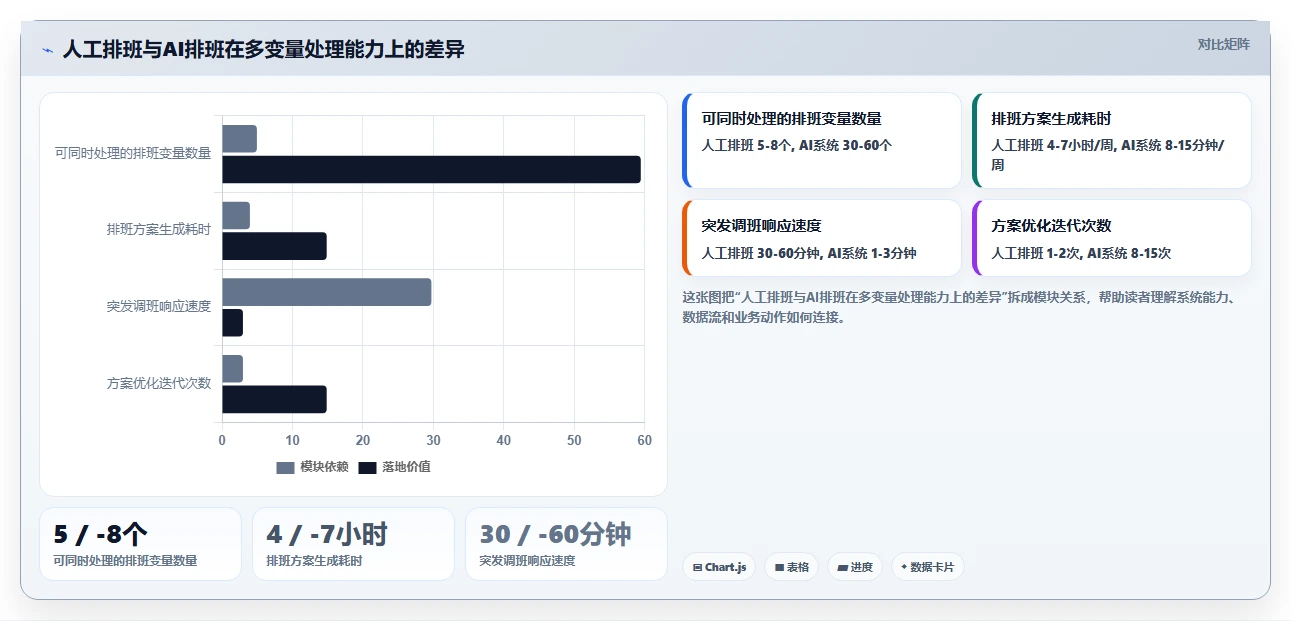Click the x-axis tick value 30
The width and height of the screenshot is (1291, 621).
click(x=433, y=440)
